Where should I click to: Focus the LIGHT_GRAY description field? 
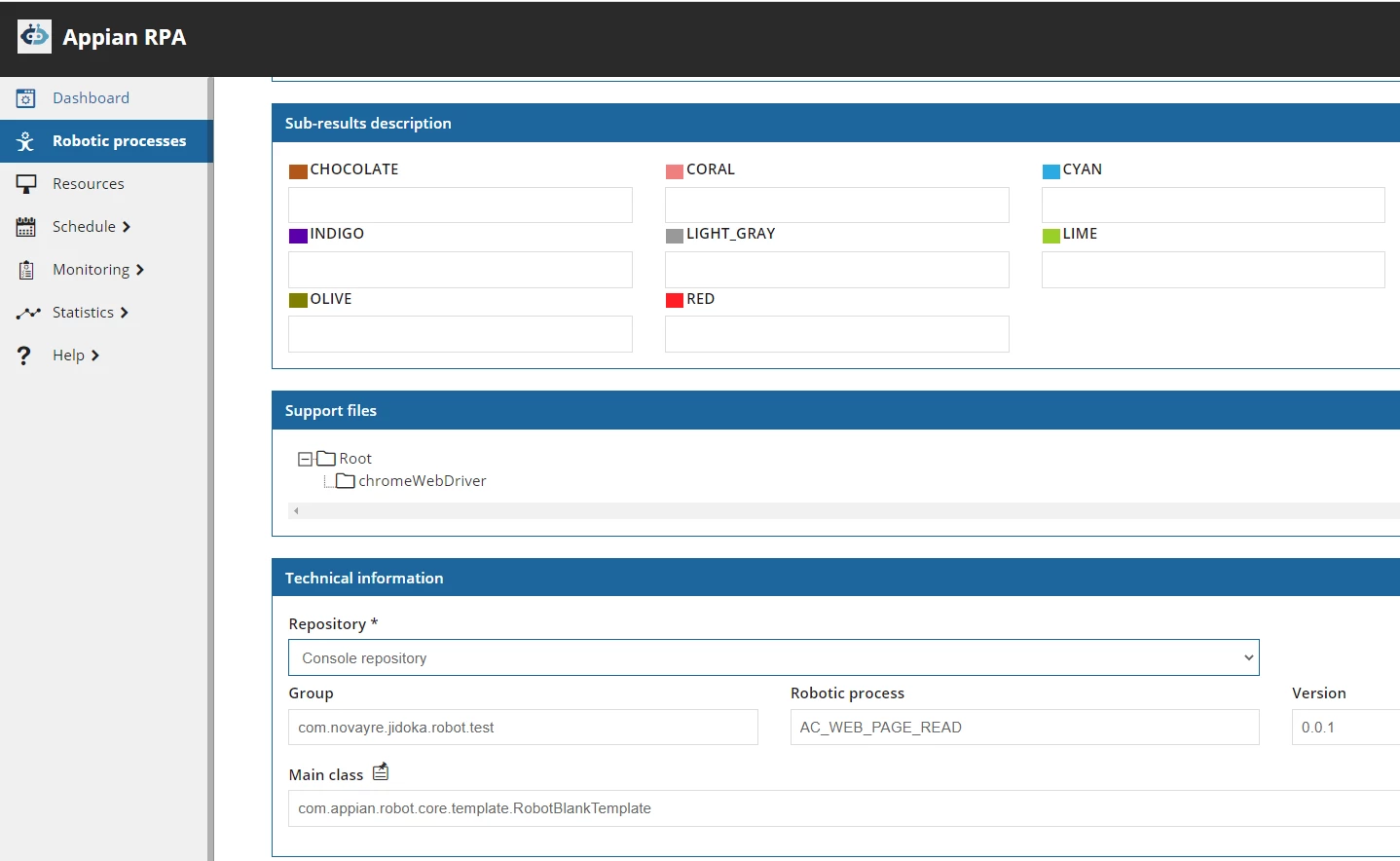837,270
